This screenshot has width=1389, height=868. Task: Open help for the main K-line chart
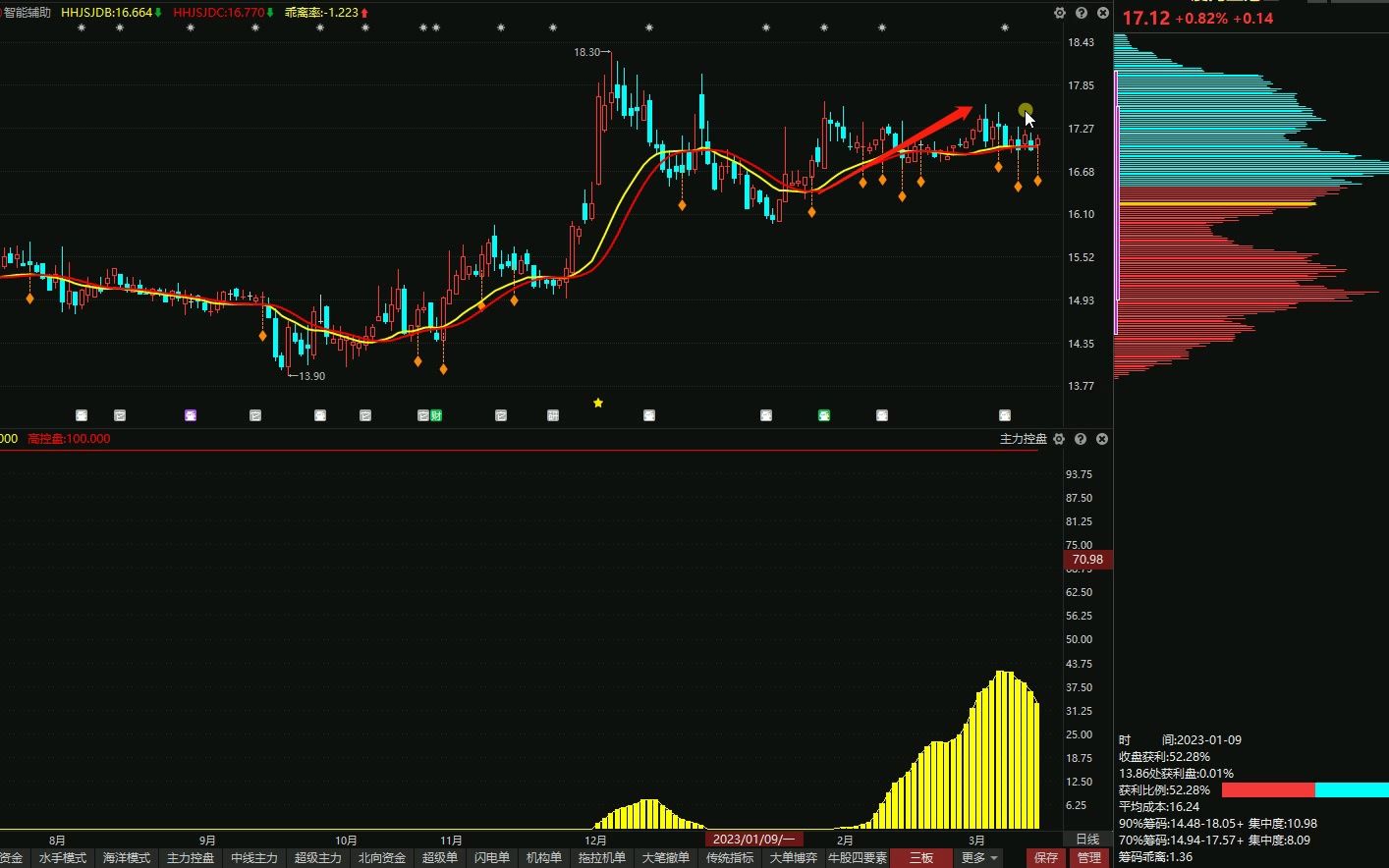click(1081, 13)
